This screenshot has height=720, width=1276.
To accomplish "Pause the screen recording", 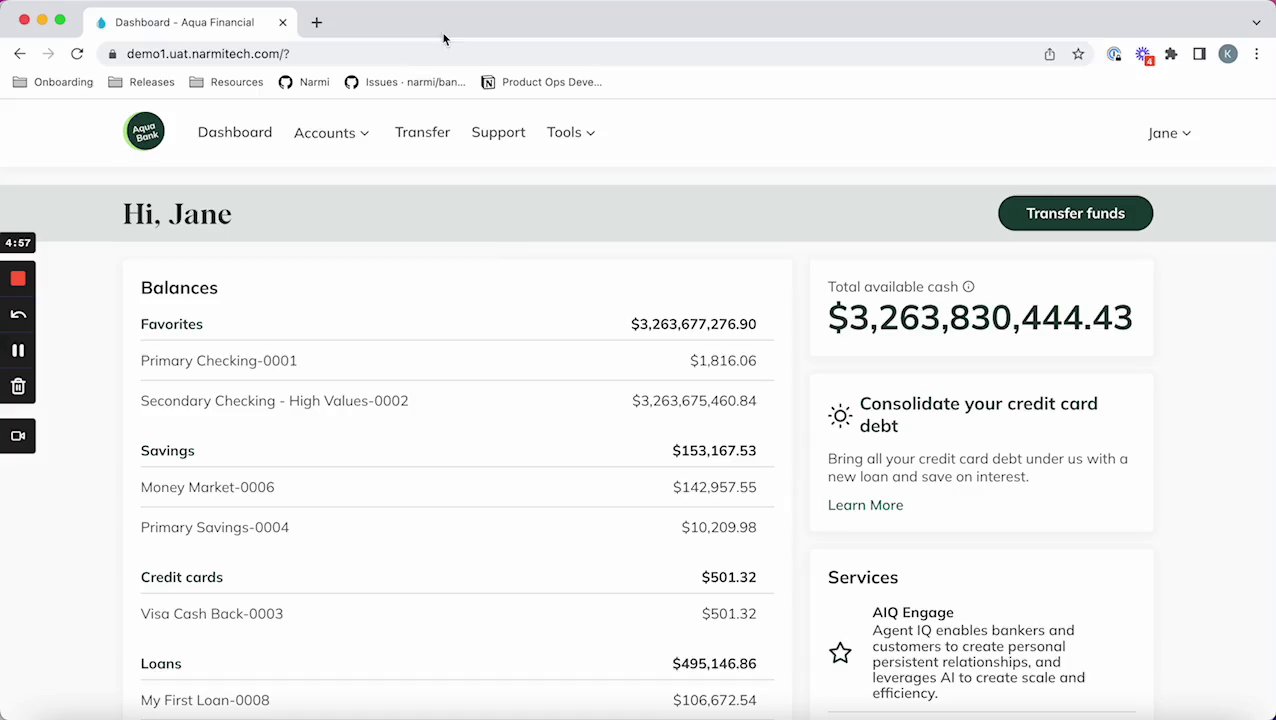I will (x=18, y=351).
